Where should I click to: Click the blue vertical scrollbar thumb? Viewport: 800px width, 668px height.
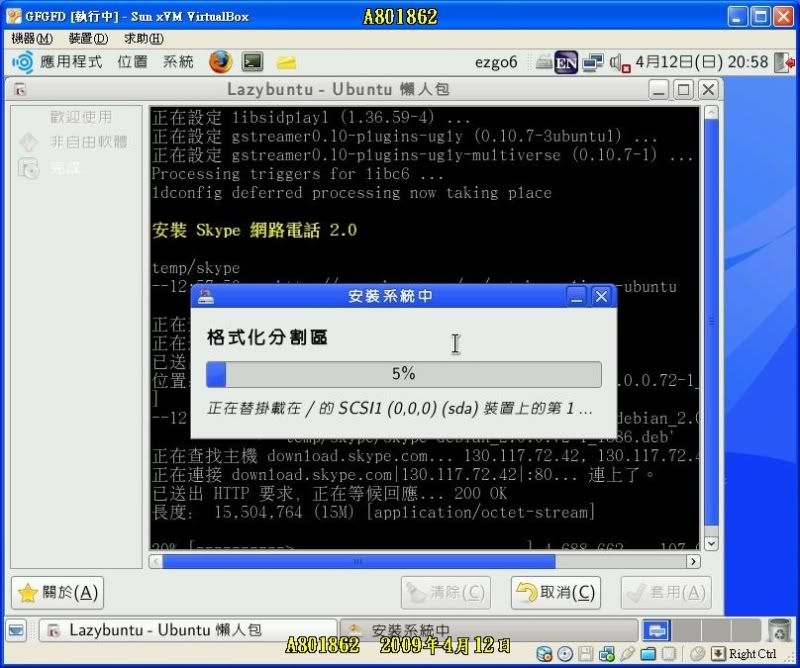711,321
